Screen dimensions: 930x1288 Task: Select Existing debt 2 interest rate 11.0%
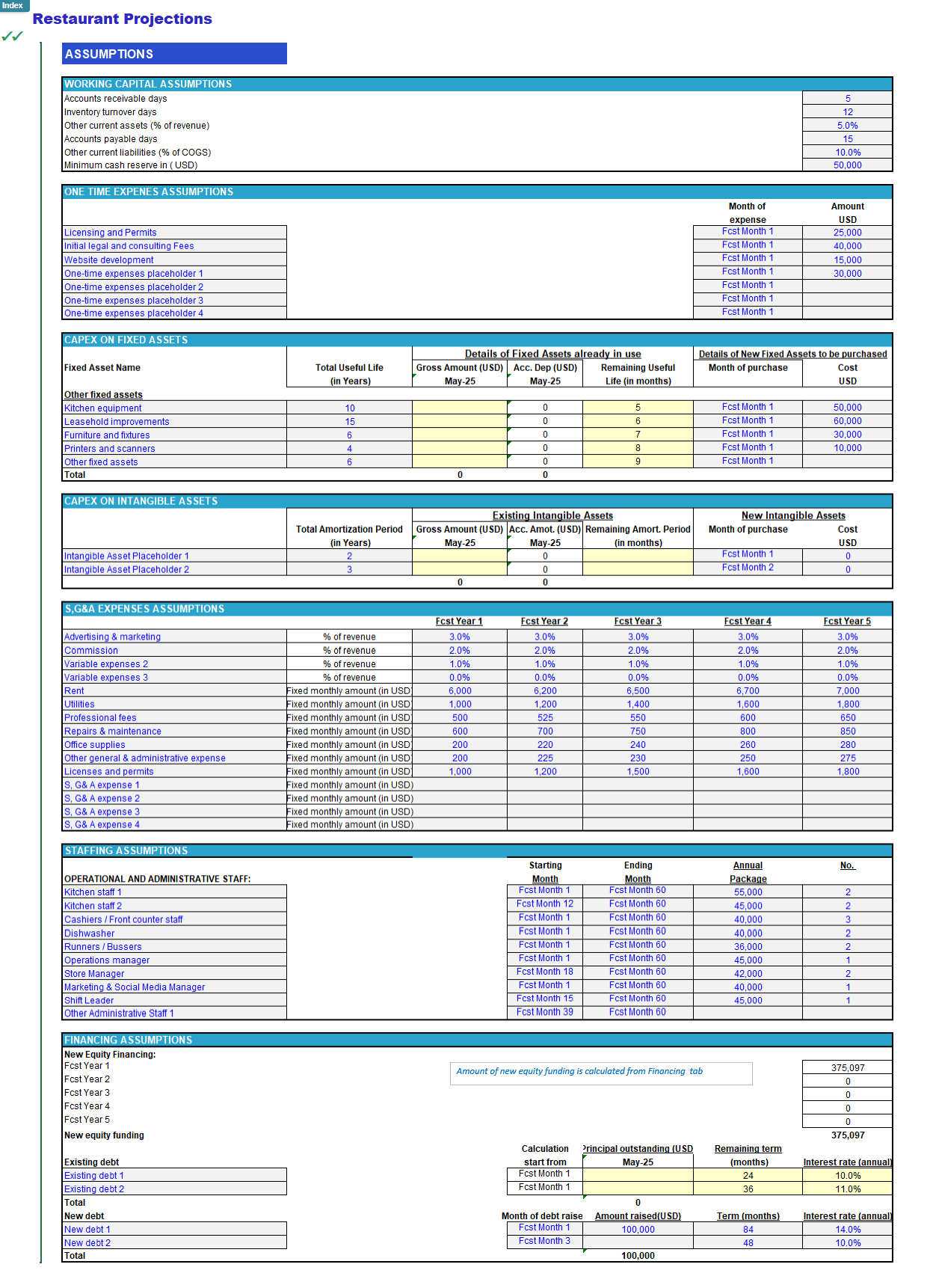[x=847, y=1189]
